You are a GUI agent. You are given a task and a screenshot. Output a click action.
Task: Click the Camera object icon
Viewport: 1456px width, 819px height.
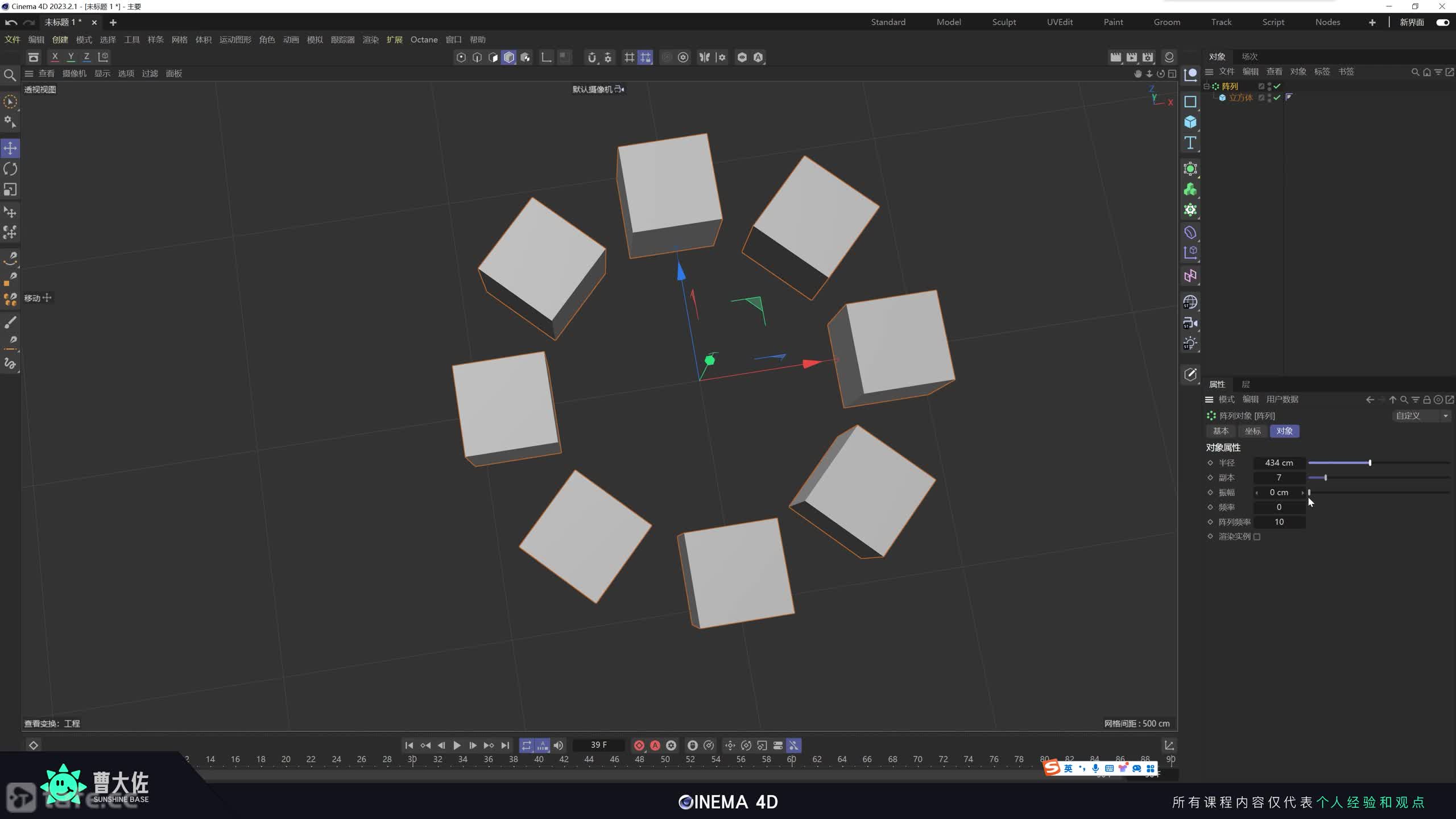1190,323
